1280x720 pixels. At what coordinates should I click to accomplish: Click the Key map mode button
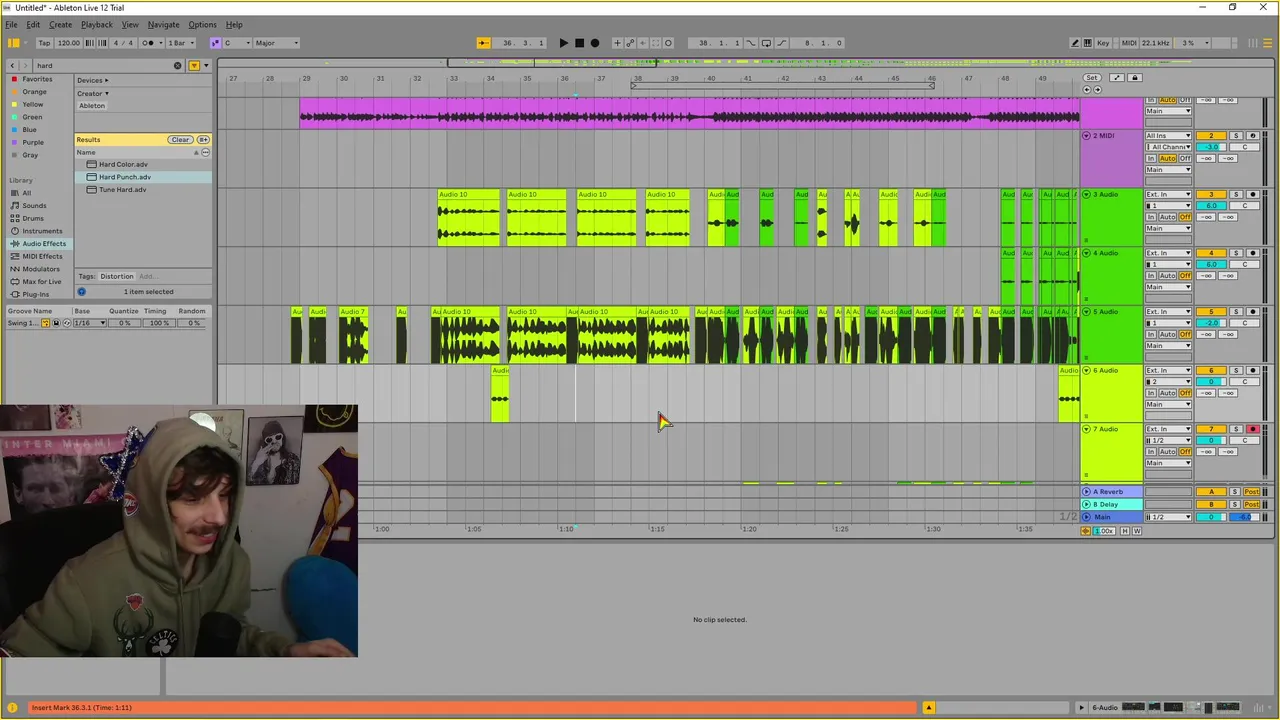coord(1103,43)
